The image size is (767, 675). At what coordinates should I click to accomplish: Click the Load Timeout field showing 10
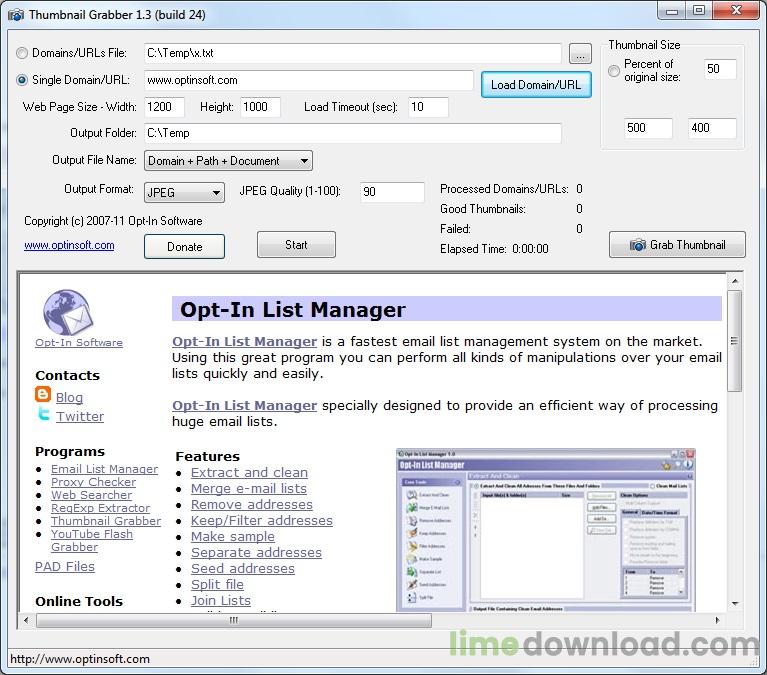pyautogui.click(x=428, y=107)
